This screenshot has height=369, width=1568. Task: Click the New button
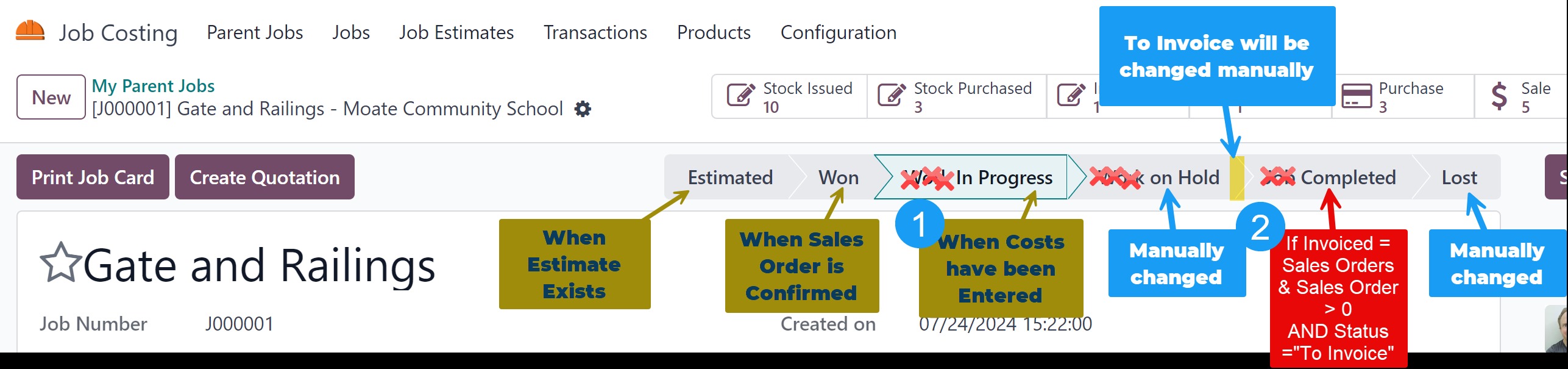(51, 97)
